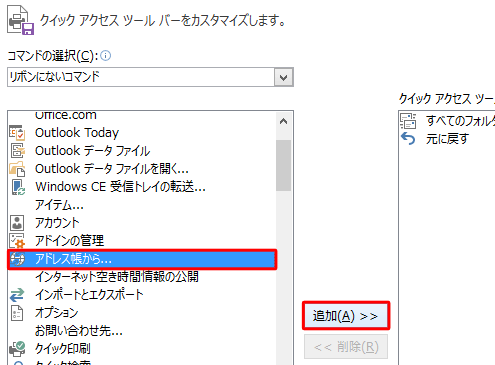Viewport: 495px width, 365px height.
Task: Click the Windows CE 受信トレイの転送 icon
Action: [x=18, y=187]
